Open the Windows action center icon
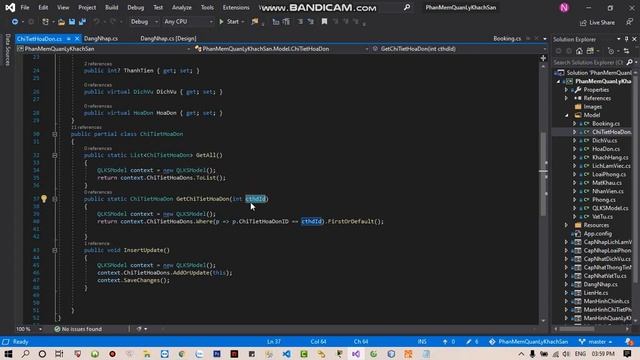Screen dimensions: 640x360 click(x=627, y=353)
